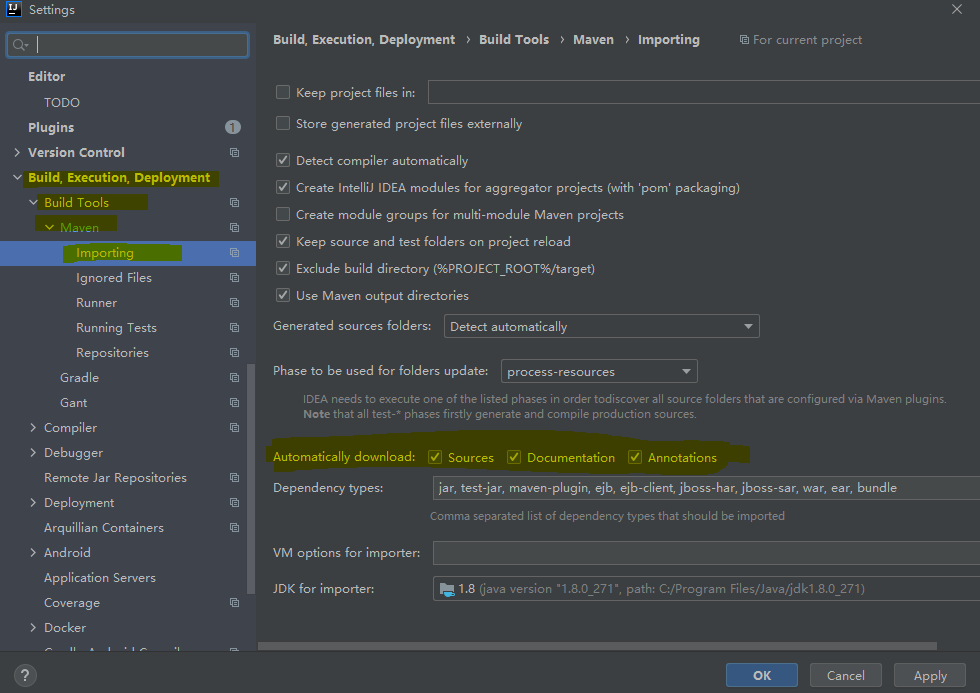Select Ignored Files under Maven
The height and width of the screenshot is (693, 980).
click(x=114, y=277)
